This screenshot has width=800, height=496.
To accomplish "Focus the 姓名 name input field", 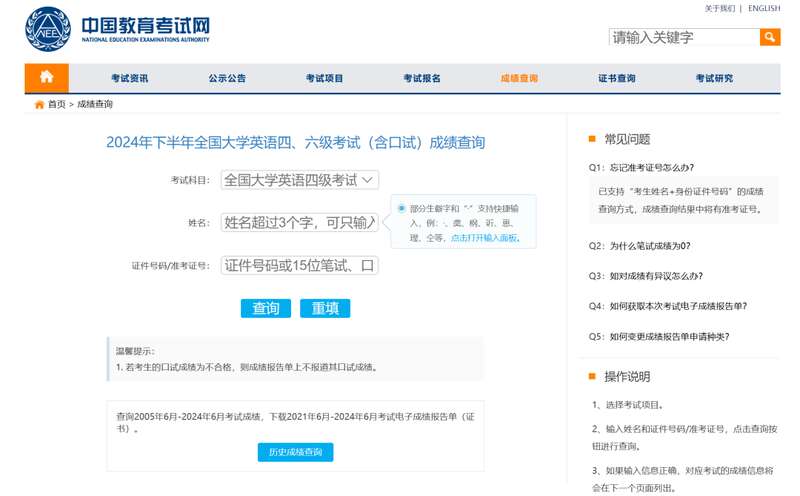I will (x=299, y=222).
